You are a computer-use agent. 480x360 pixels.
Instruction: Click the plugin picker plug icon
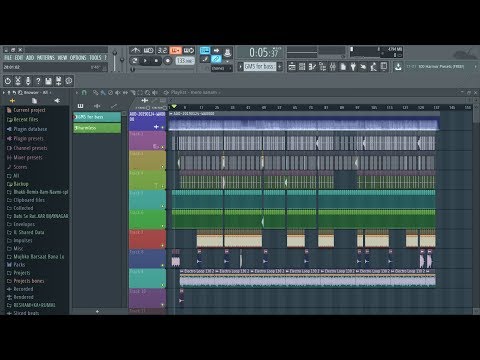click(353, 67)
